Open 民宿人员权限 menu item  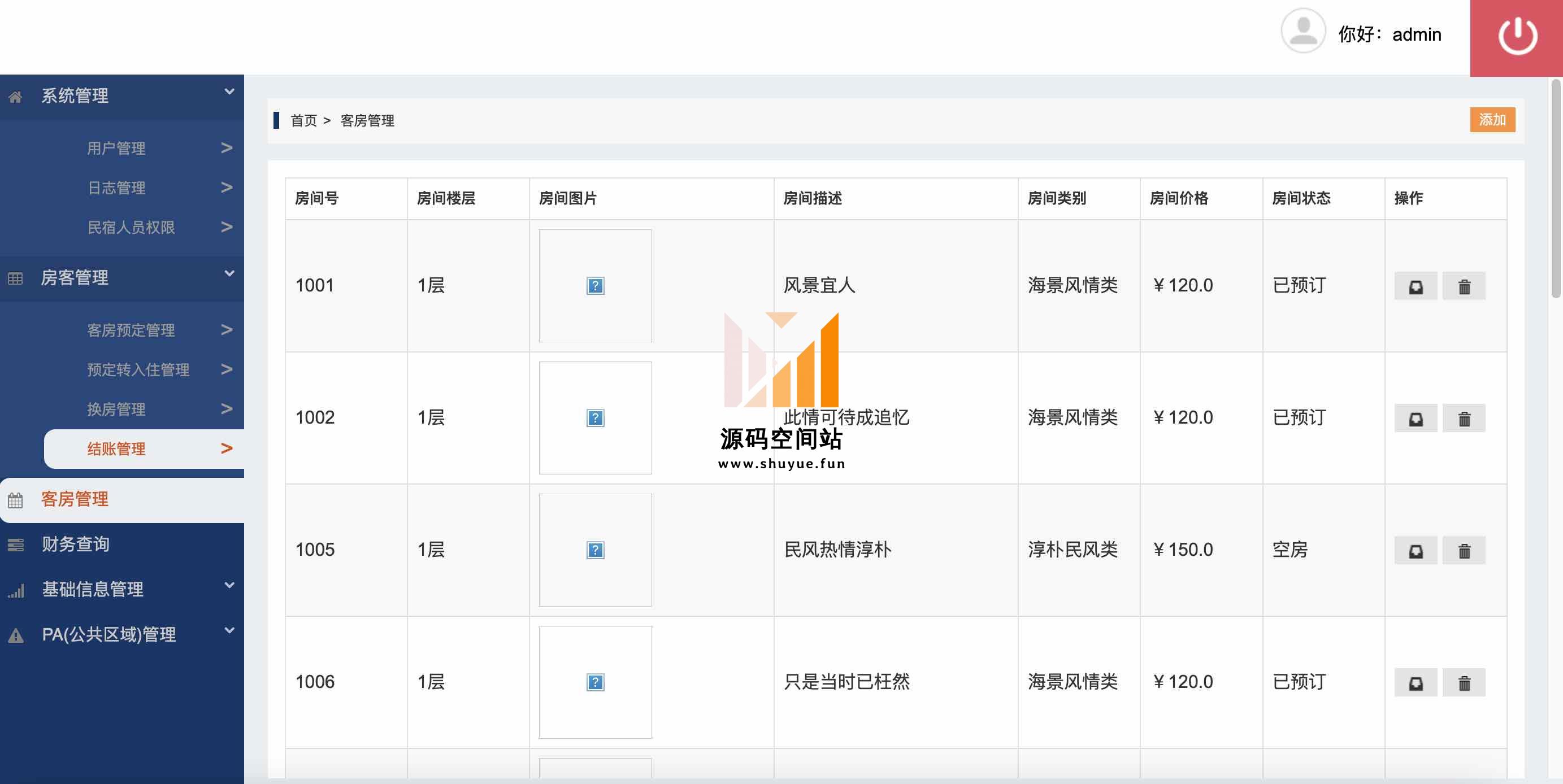point(131,228)
